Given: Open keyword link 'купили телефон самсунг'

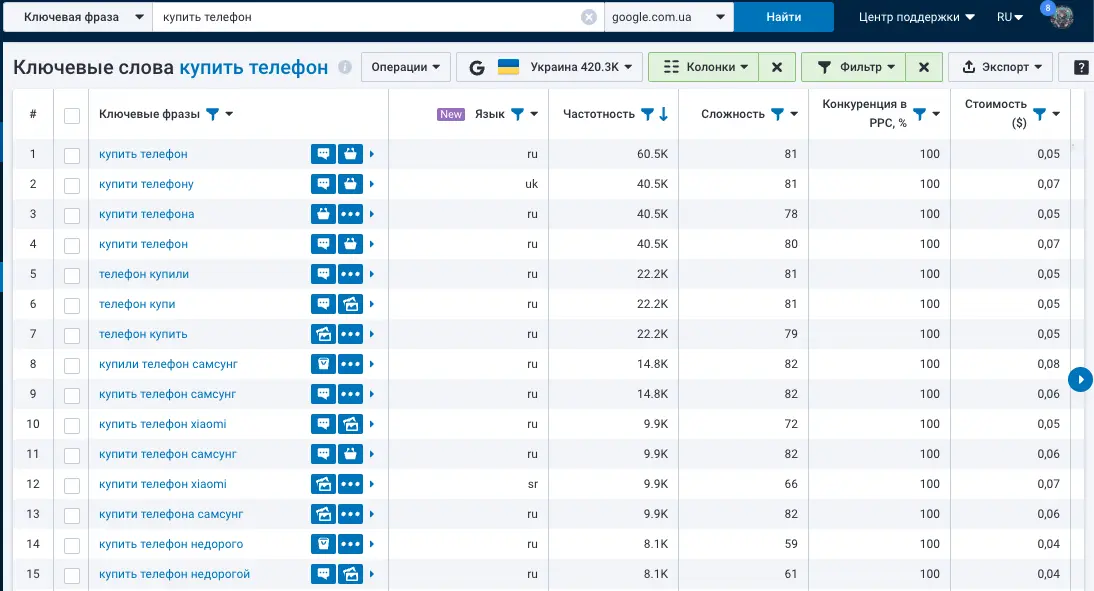Looking at the screenshot, I should [x=168, y=364].
